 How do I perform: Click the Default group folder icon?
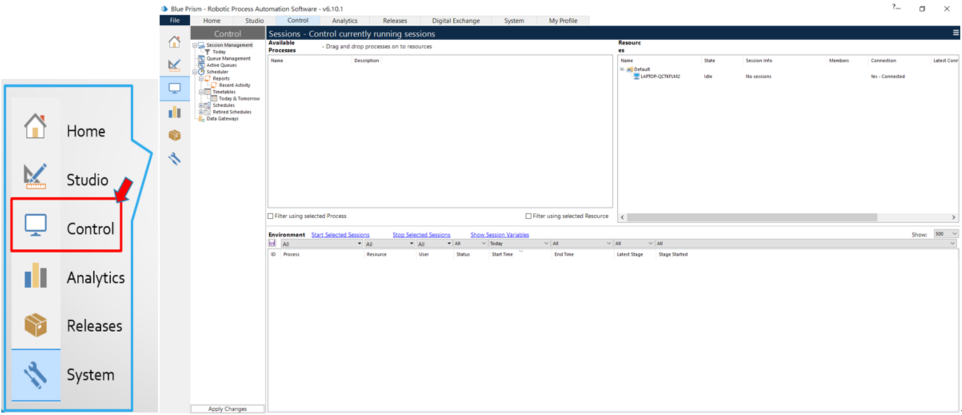point(629,69)
